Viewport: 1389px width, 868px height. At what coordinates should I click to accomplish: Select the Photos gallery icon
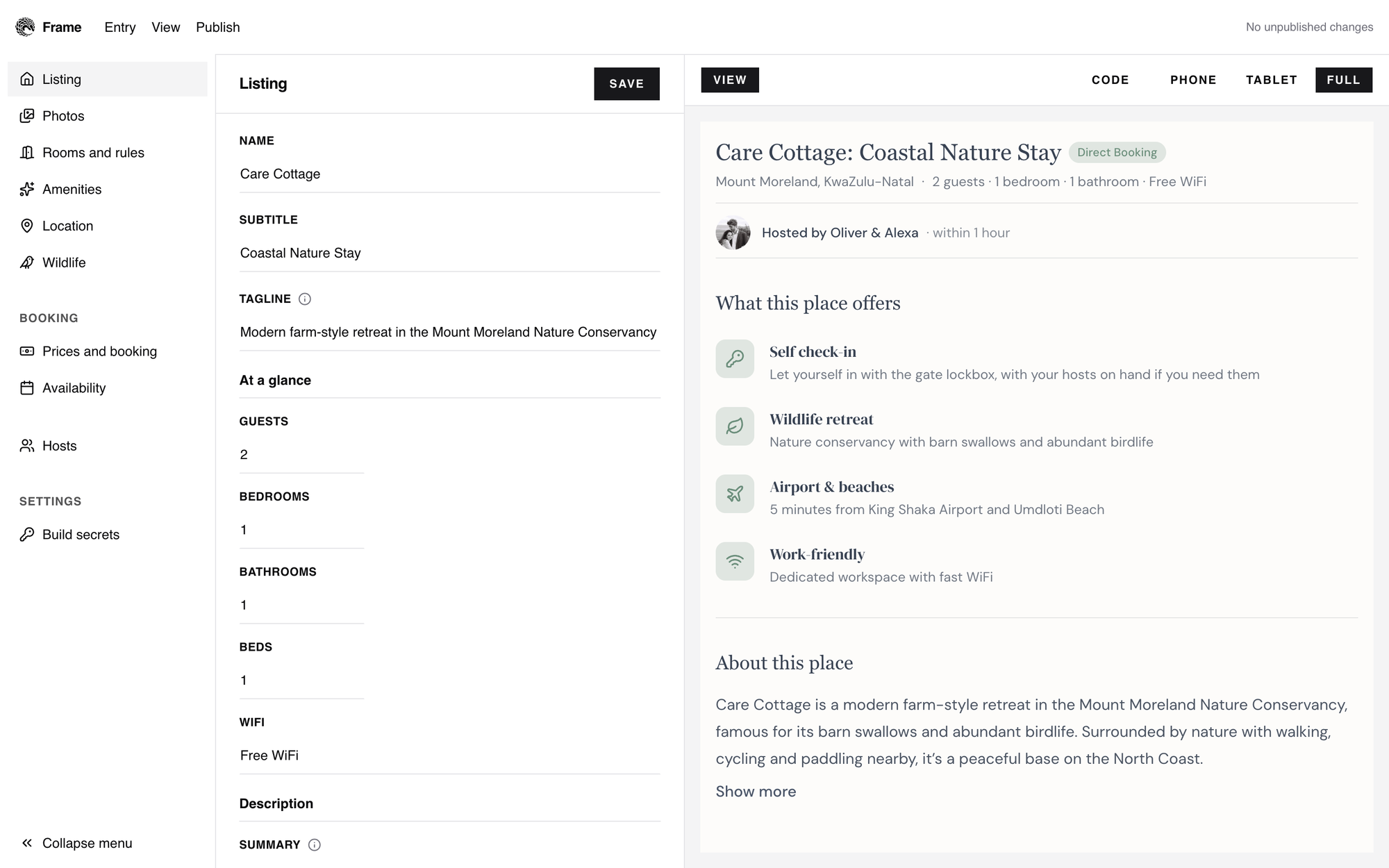[27, 116]
